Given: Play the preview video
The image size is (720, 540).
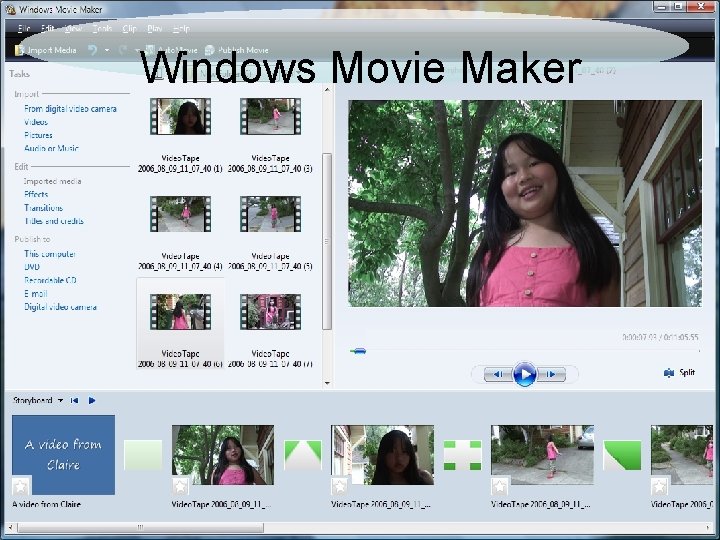Looking at the screenshot, I should click(524, 374).
